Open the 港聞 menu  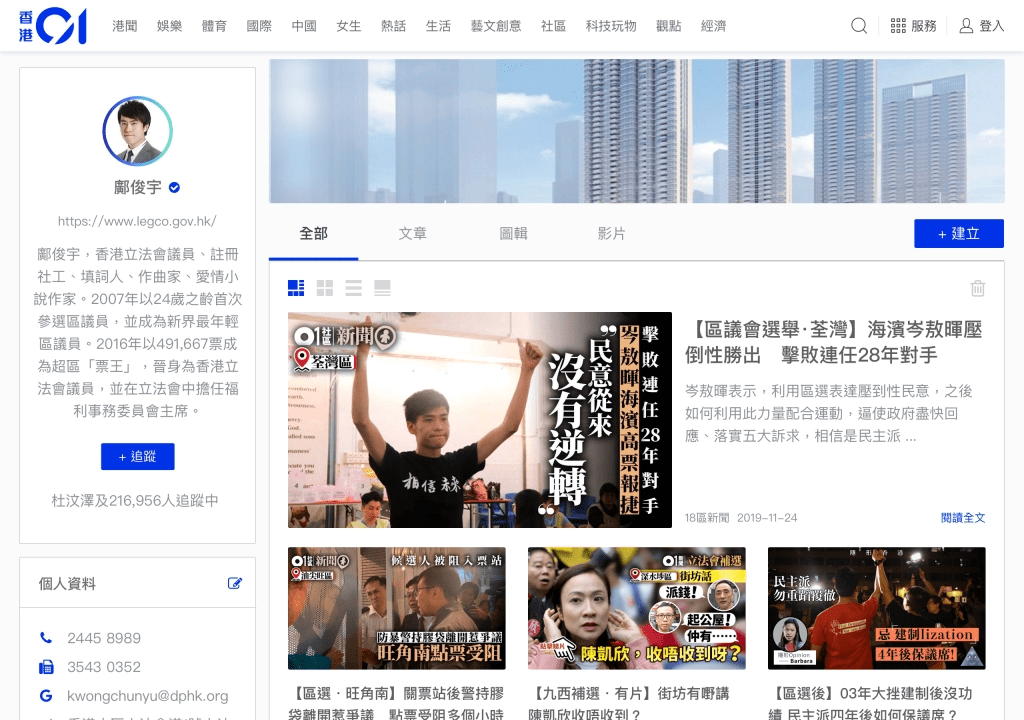pos(125,26)
